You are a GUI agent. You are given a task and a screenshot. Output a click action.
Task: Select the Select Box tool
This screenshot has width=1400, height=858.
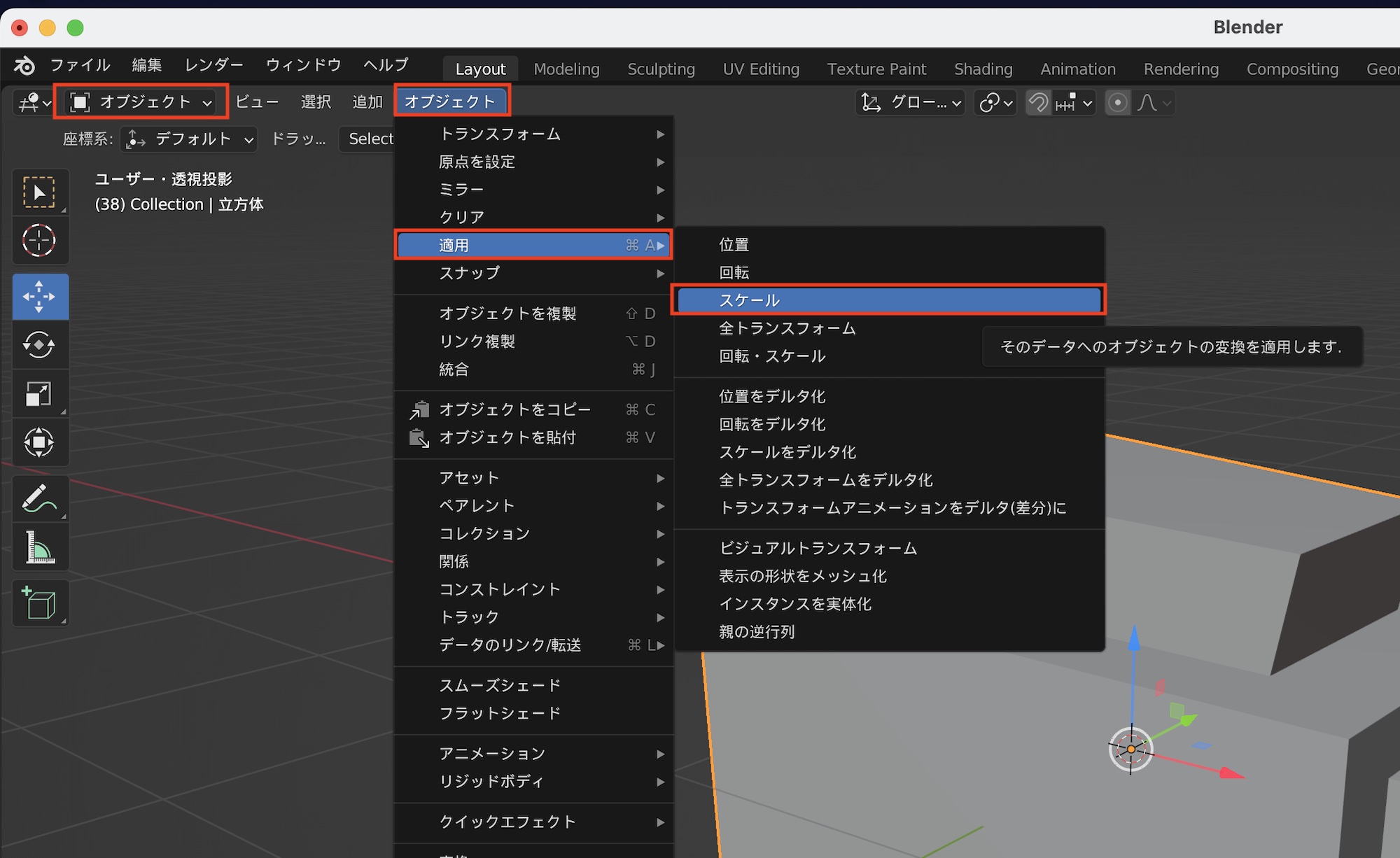39,192
